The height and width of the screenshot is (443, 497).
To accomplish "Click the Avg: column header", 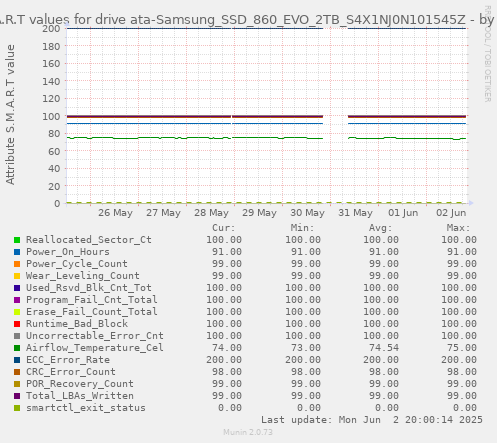I will pyautogui.click(x=380, y=228).
